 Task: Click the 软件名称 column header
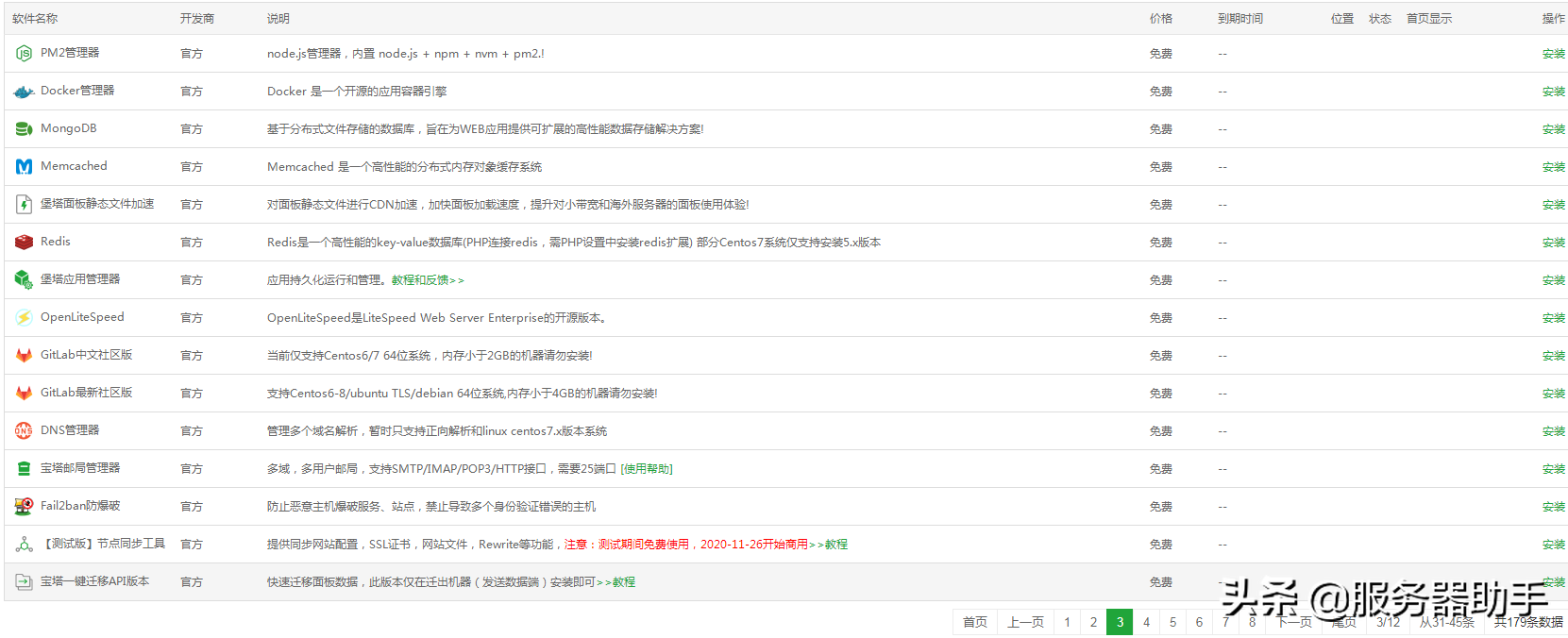tap(35, 19)
